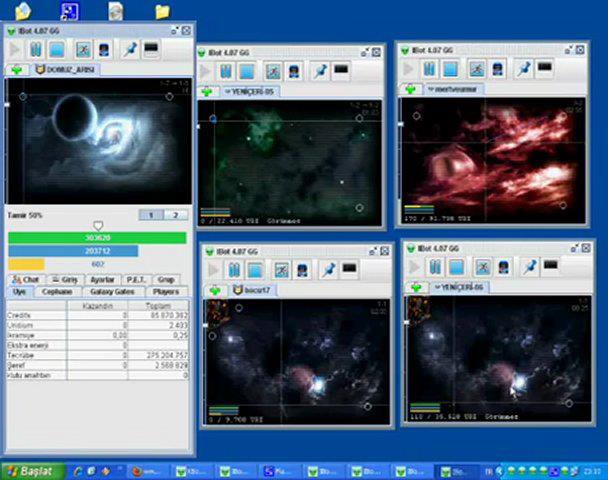
Task: Click the pushpin icon in the YENİÇERİ-06 window
Action: click(x=529, y=267)
